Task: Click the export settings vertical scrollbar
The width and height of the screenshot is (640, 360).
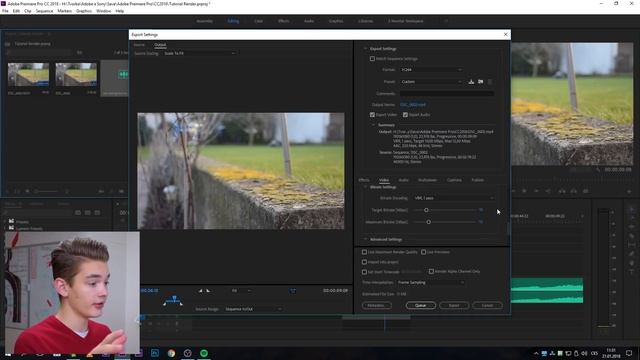Action: point(508,229)
